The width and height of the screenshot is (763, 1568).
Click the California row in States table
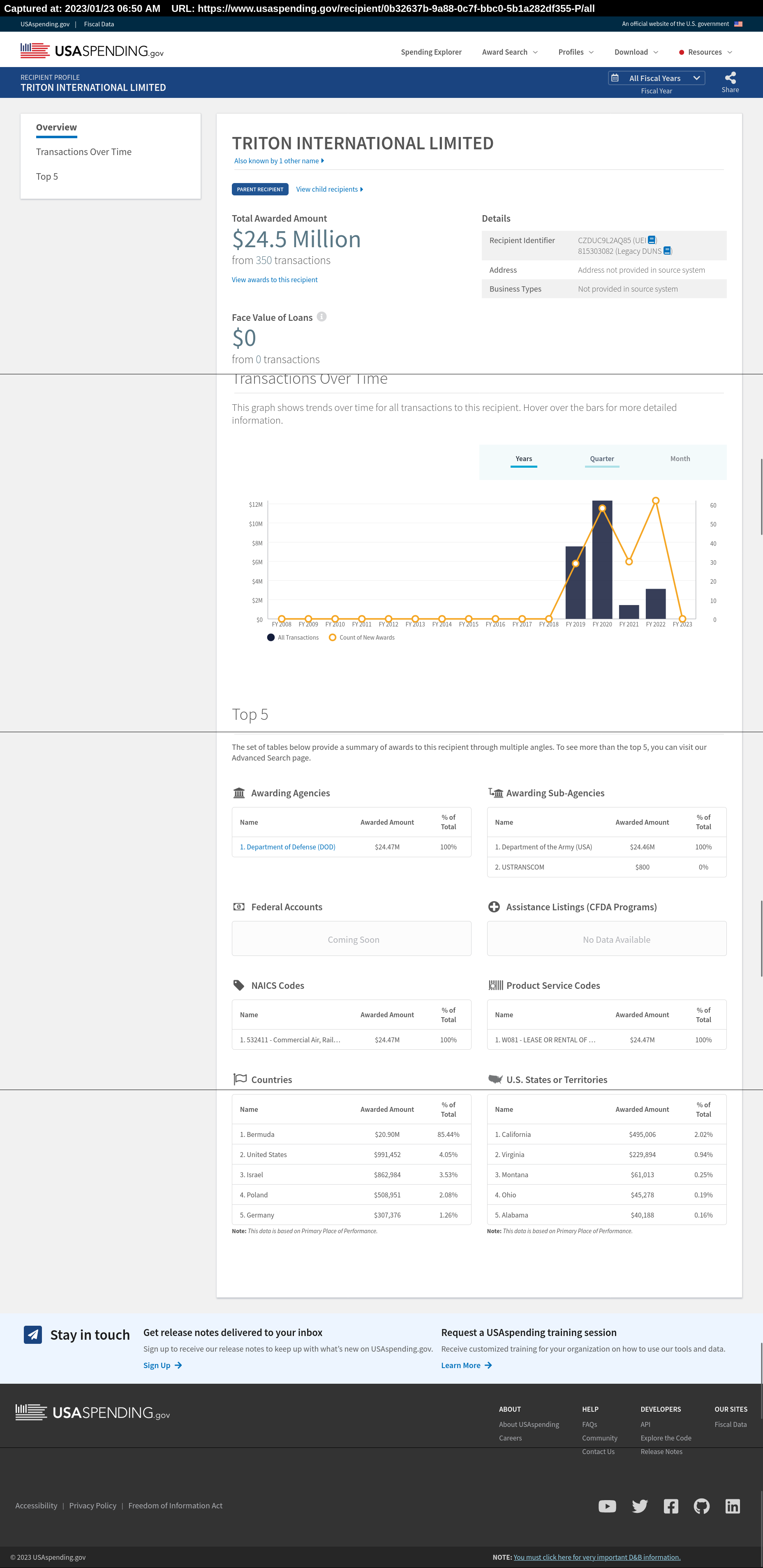coord(606,1134)
